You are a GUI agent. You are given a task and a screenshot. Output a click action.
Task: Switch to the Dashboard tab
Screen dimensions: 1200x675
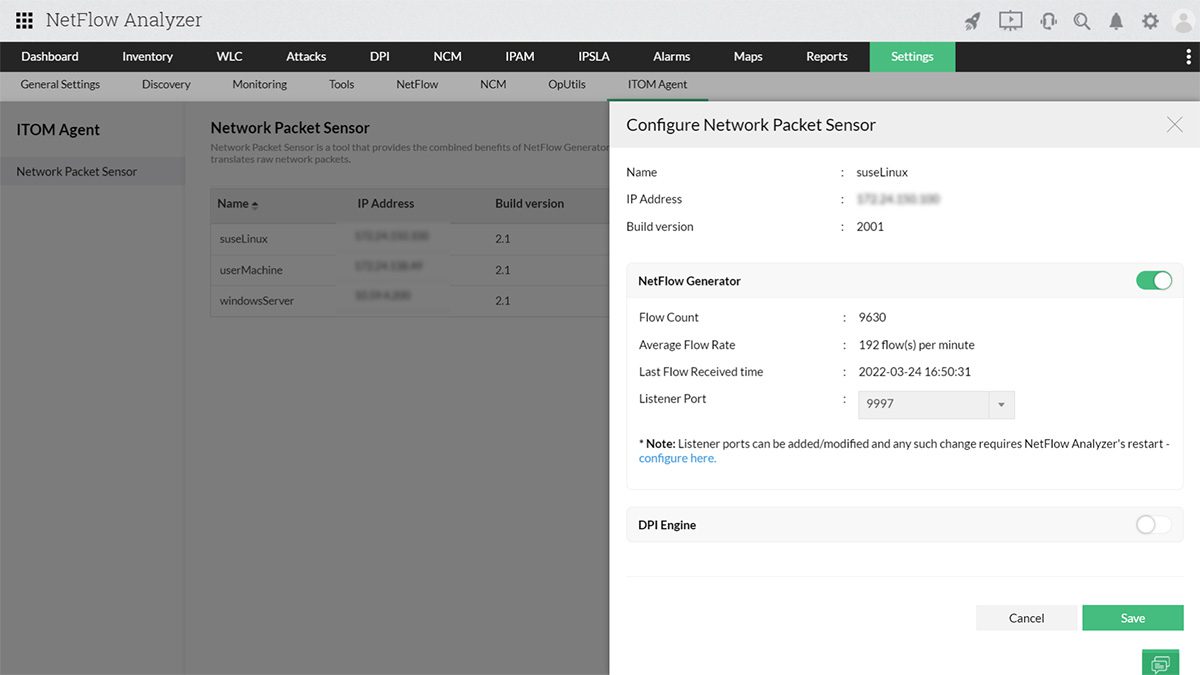click(50, 57)
